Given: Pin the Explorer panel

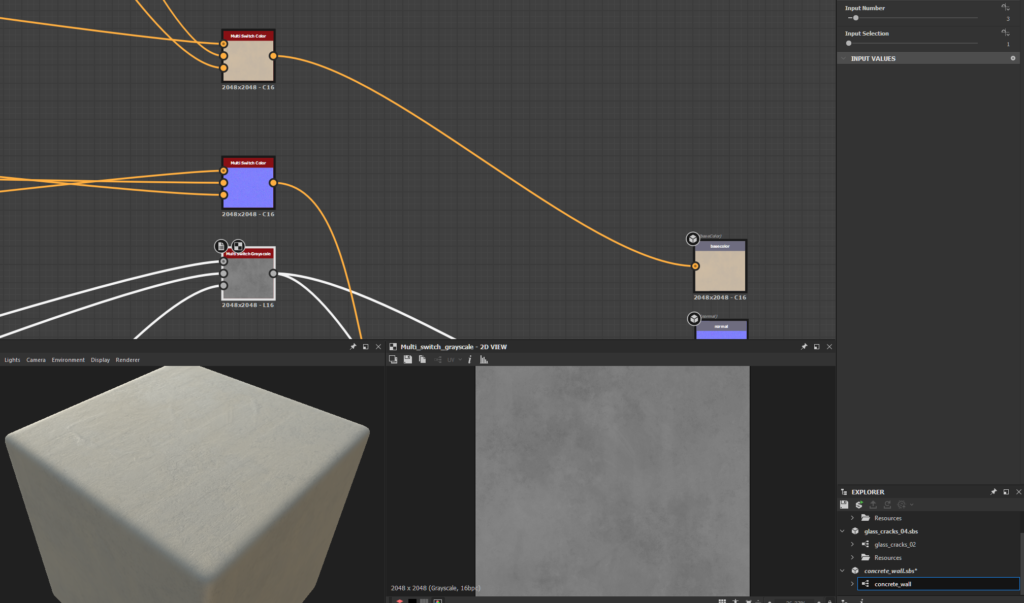Looking at the screenshot, I should point(993,492).
